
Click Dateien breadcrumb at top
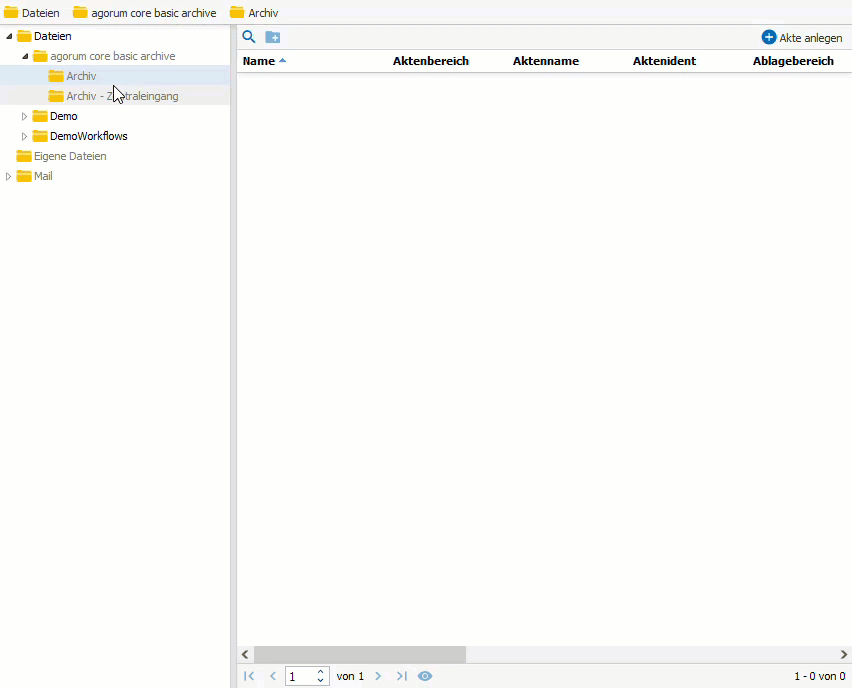point(40,13)
